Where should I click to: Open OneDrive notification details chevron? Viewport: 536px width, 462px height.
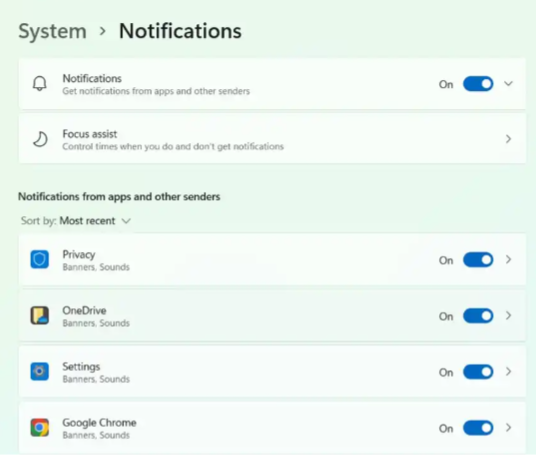tap(508, 316)
